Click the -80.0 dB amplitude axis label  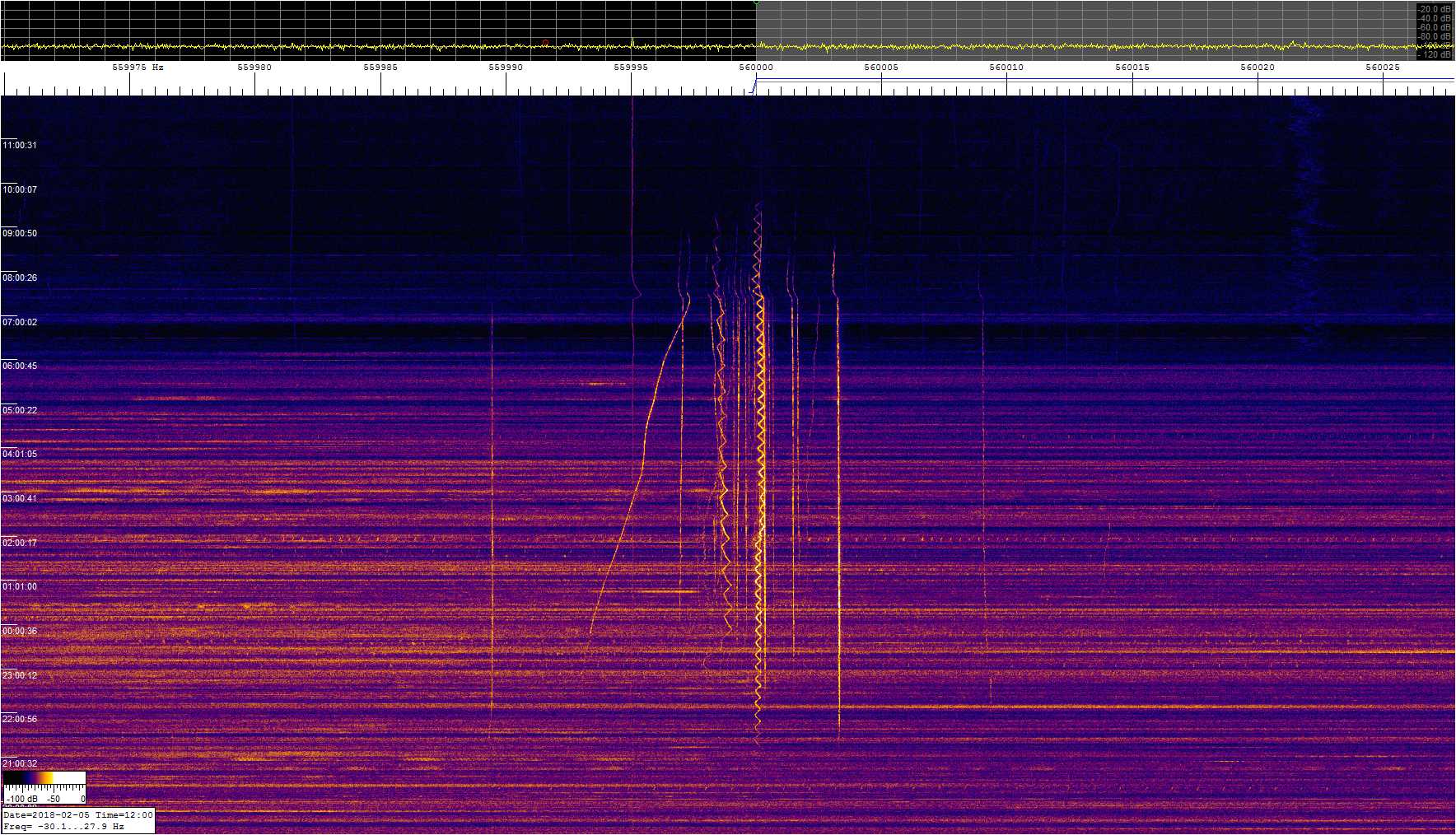click(x=1435, y=36)
